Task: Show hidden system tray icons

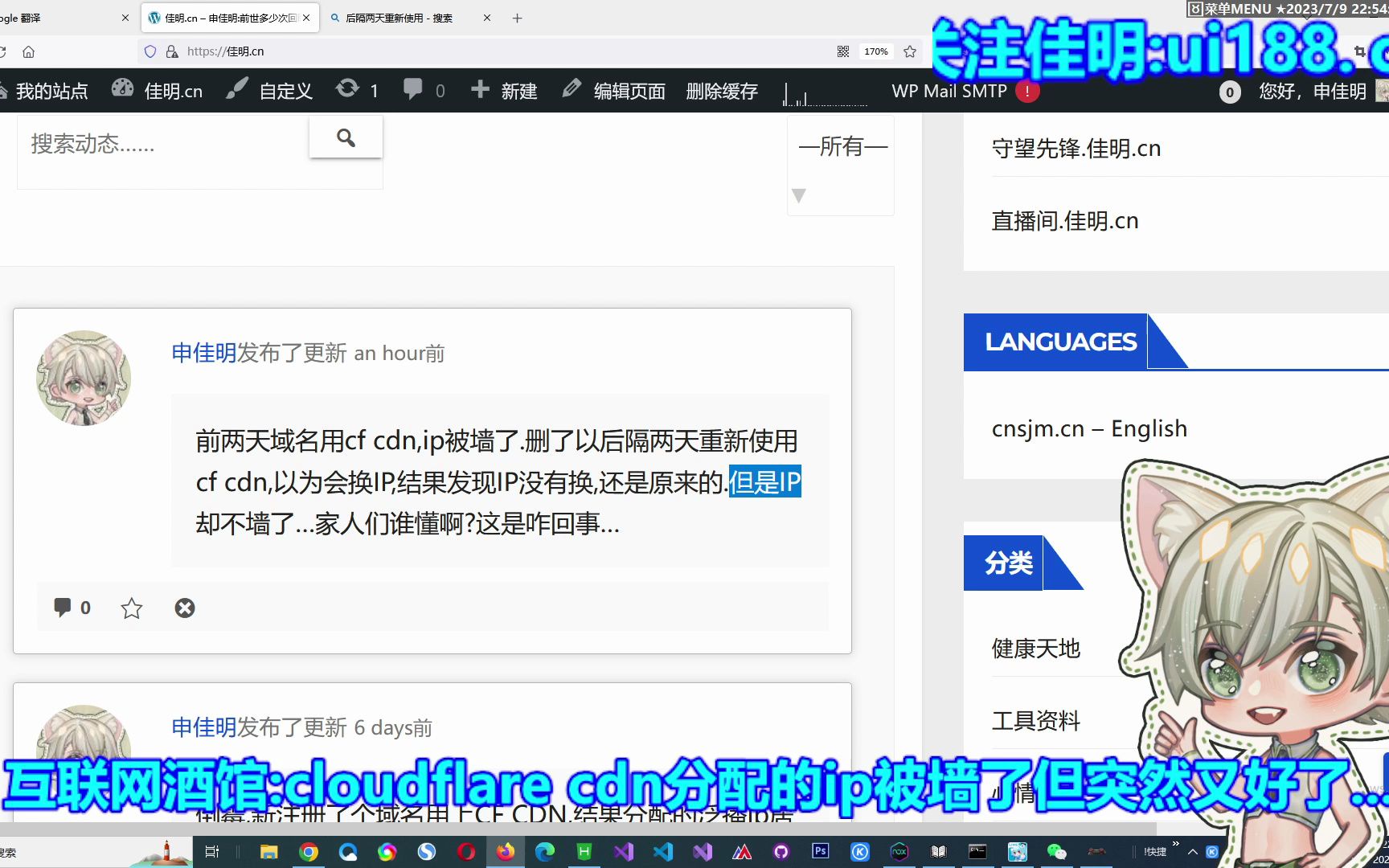Action: (1193, 852)
